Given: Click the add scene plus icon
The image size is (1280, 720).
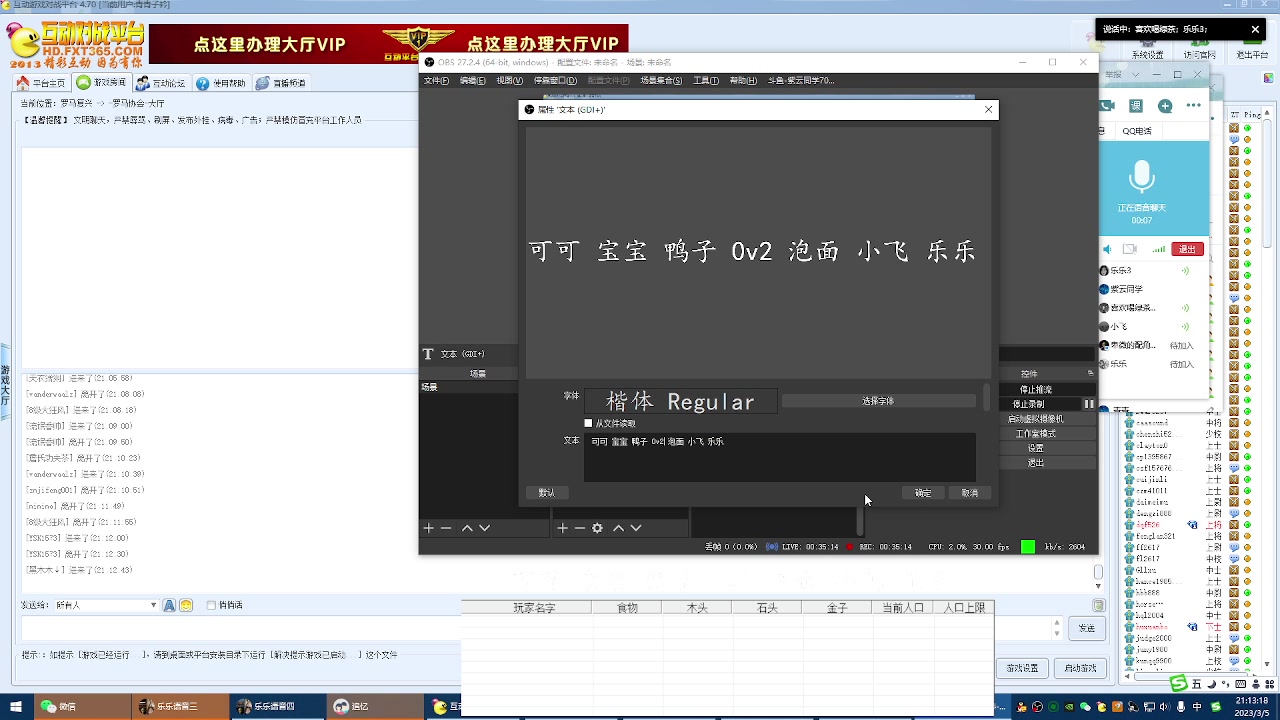Looking at the screenshot, I should (x=428, y=528).
